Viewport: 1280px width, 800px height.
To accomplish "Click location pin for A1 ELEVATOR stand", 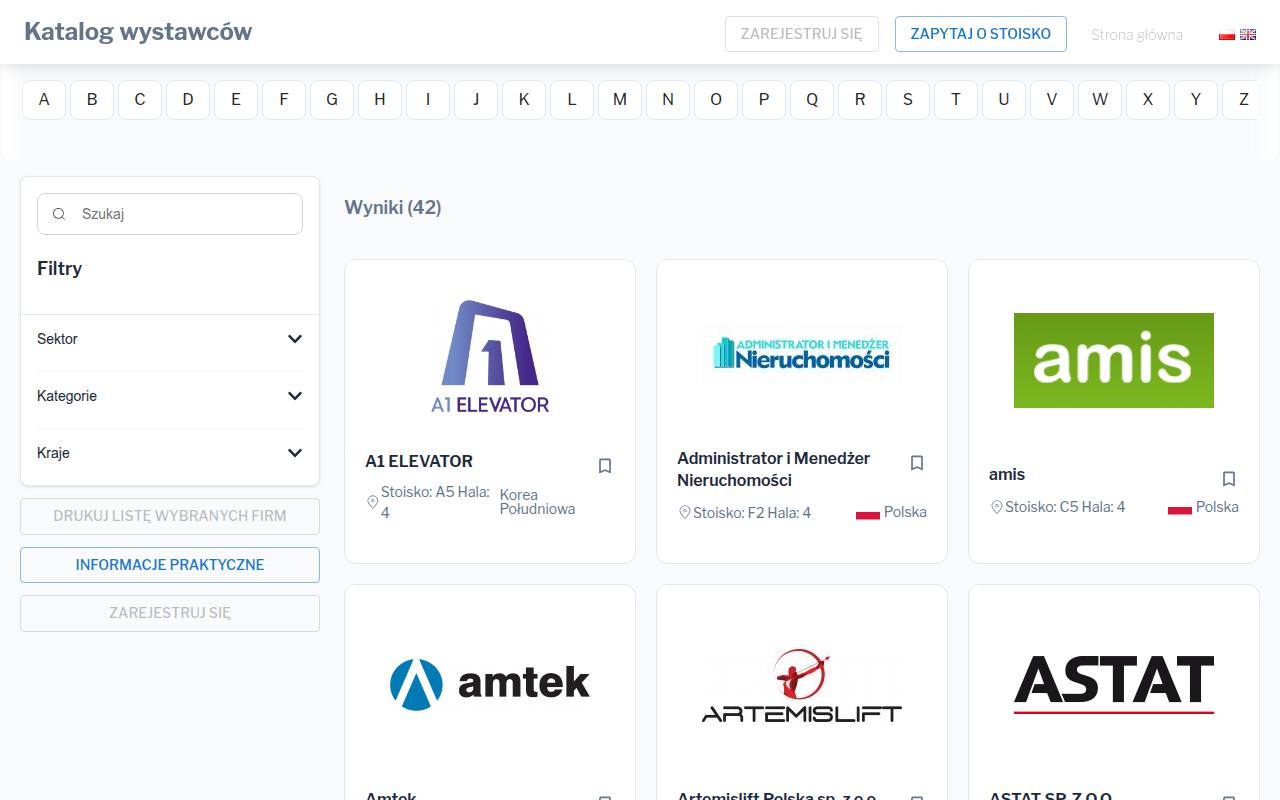I will (373, 502).
